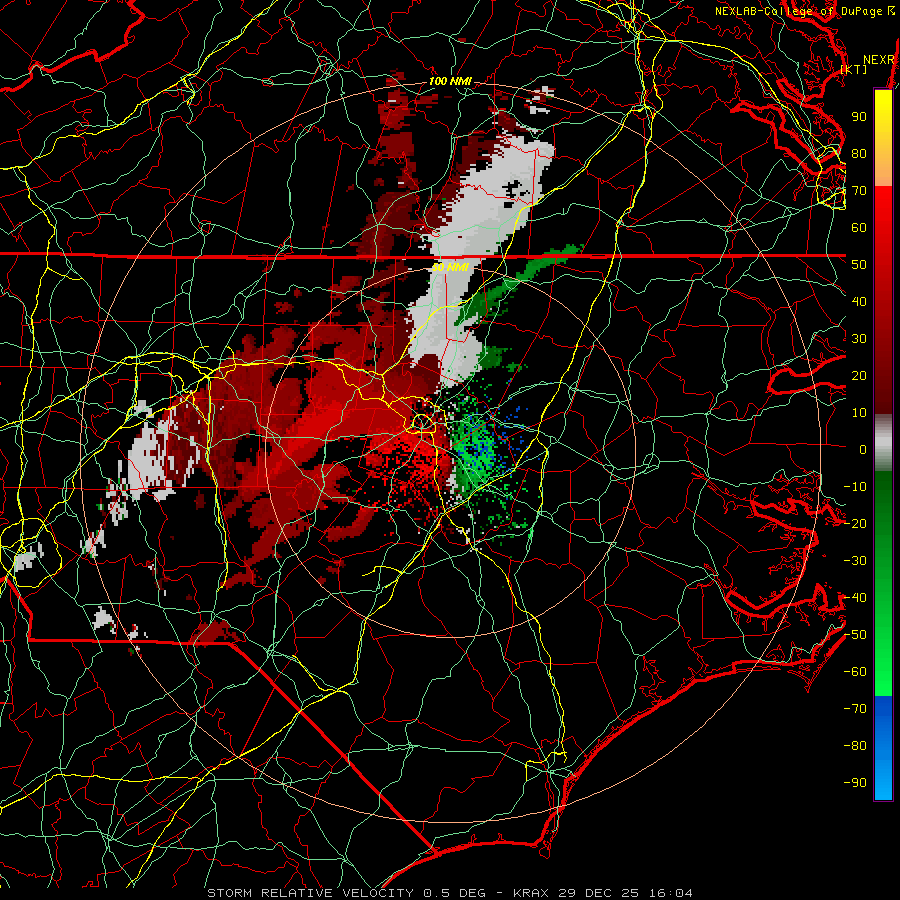Click the 0.5 DEG elevation angle text
900x900 pixels.
pyautogui.click(x=454, y=893)
